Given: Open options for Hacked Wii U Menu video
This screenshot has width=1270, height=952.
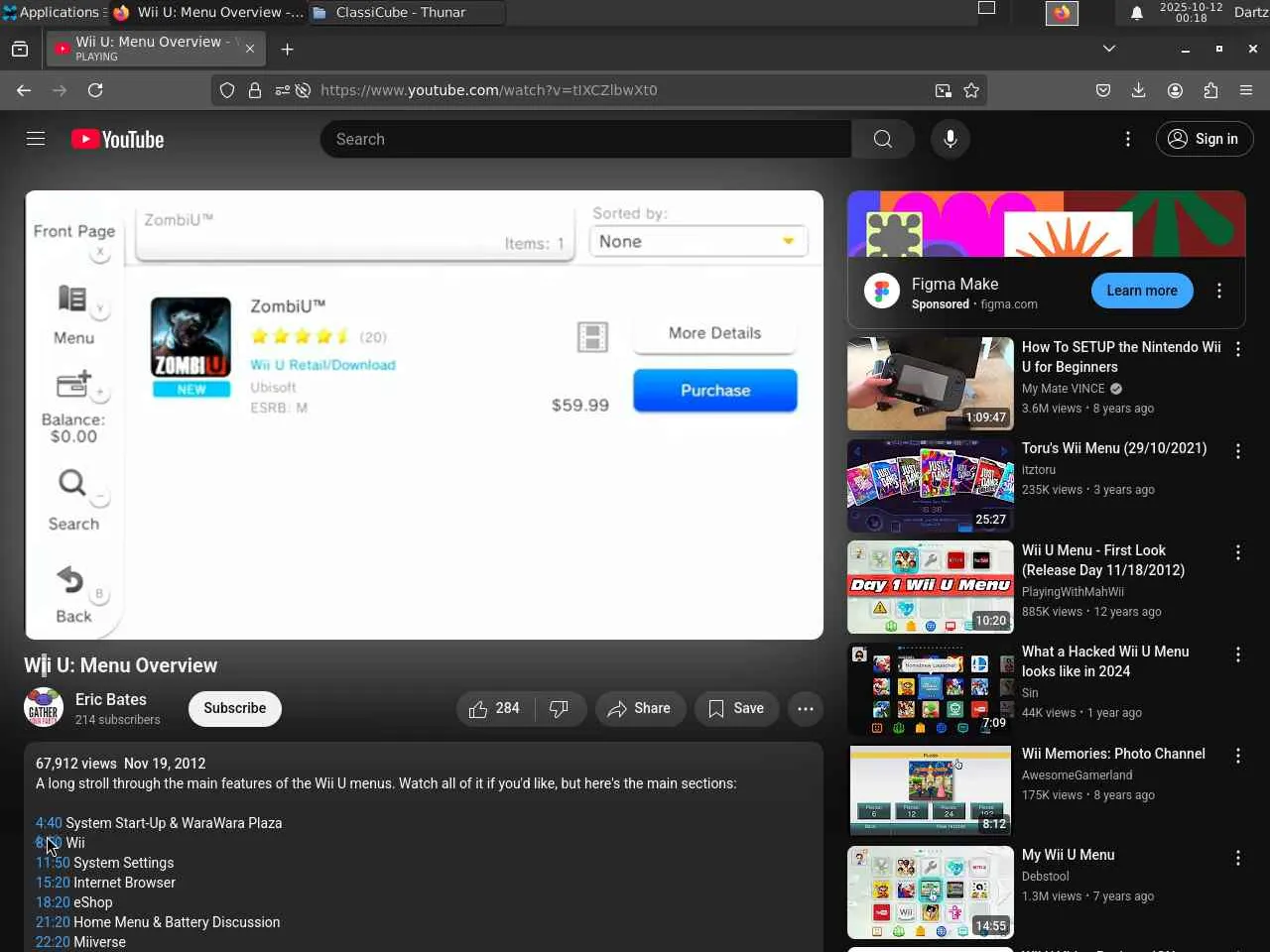Looking at the screenshot, I should pos(1238,654).
